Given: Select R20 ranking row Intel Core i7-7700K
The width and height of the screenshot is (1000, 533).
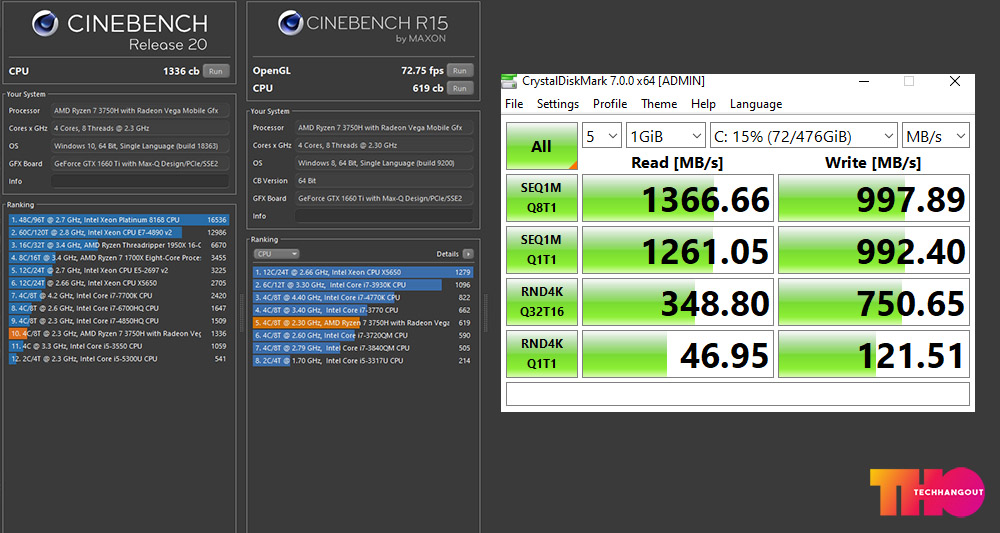Looking at the screenshot, I should [119, 296].
